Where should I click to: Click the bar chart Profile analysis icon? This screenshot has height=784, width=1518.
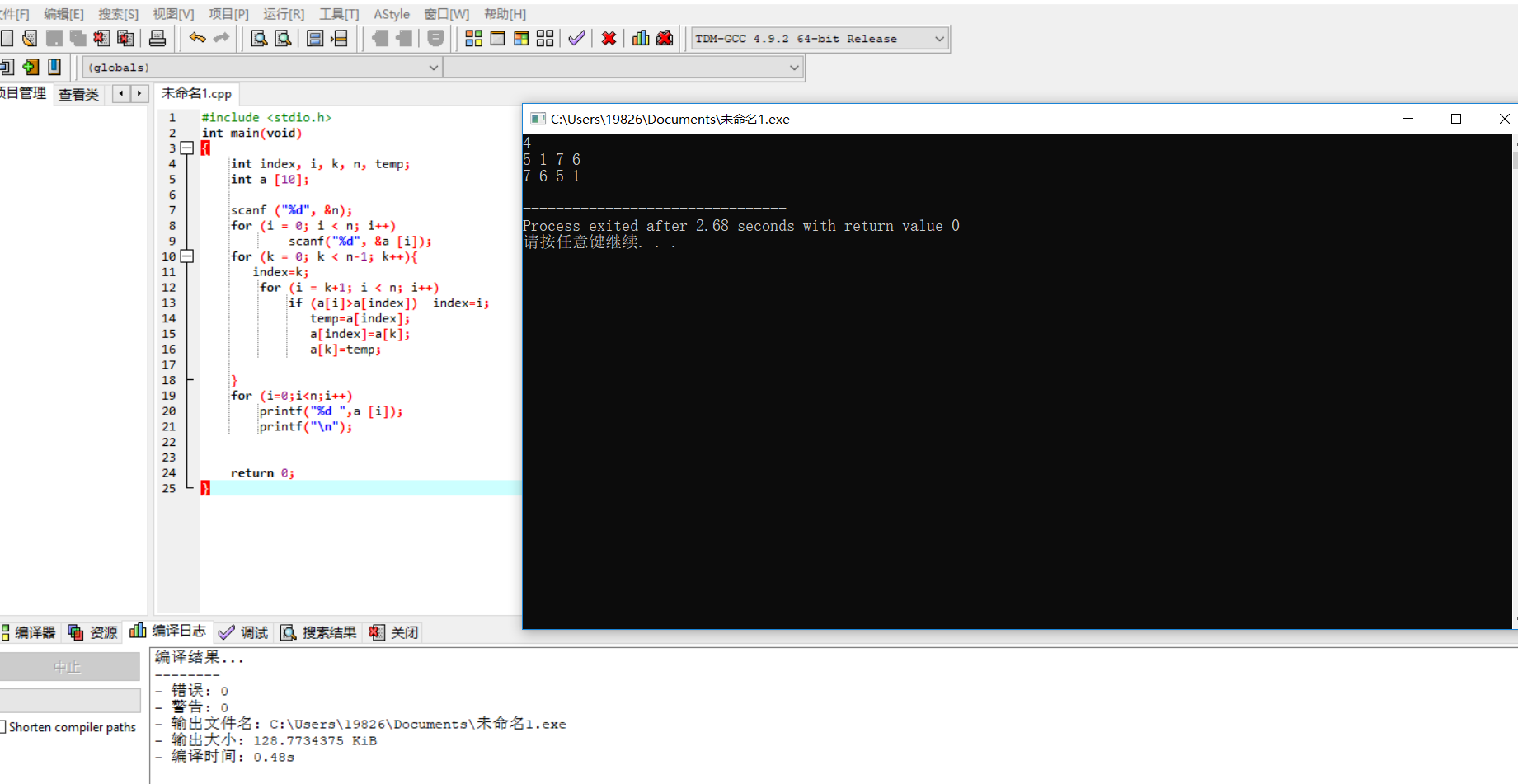[641, 38]
